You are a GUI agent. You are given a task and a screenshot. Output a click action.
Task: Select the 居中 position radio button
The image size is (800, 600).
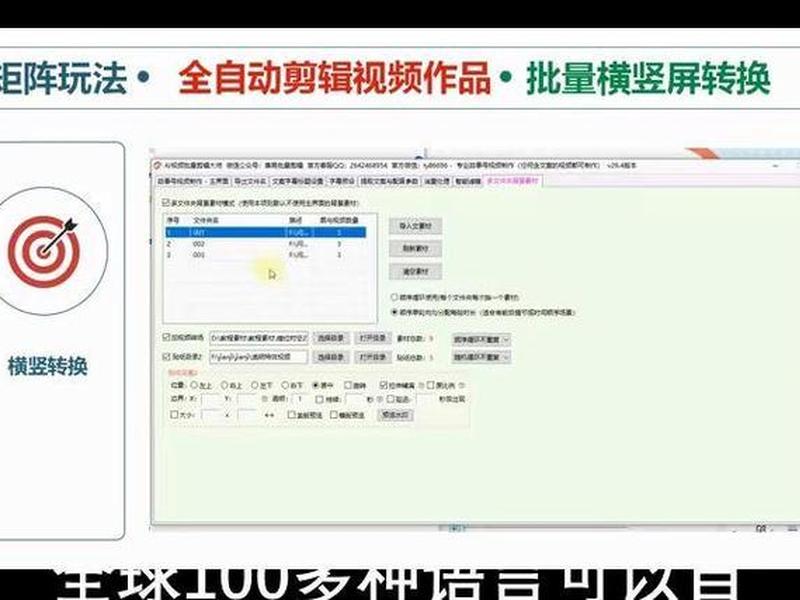316,385
